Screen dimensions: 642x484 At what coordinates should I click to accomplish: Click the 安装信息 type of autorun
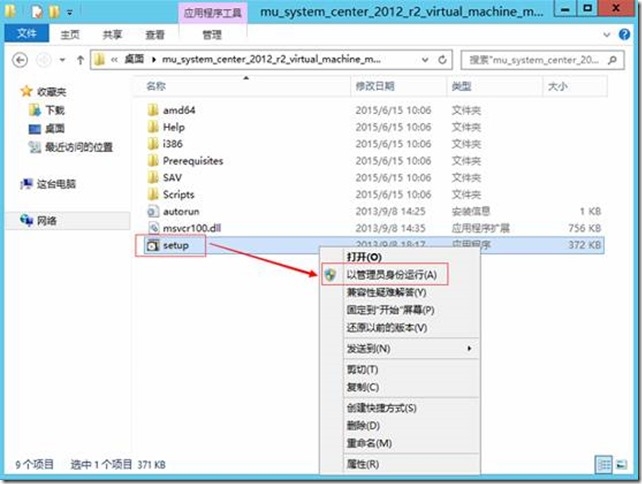coord(470,211)
